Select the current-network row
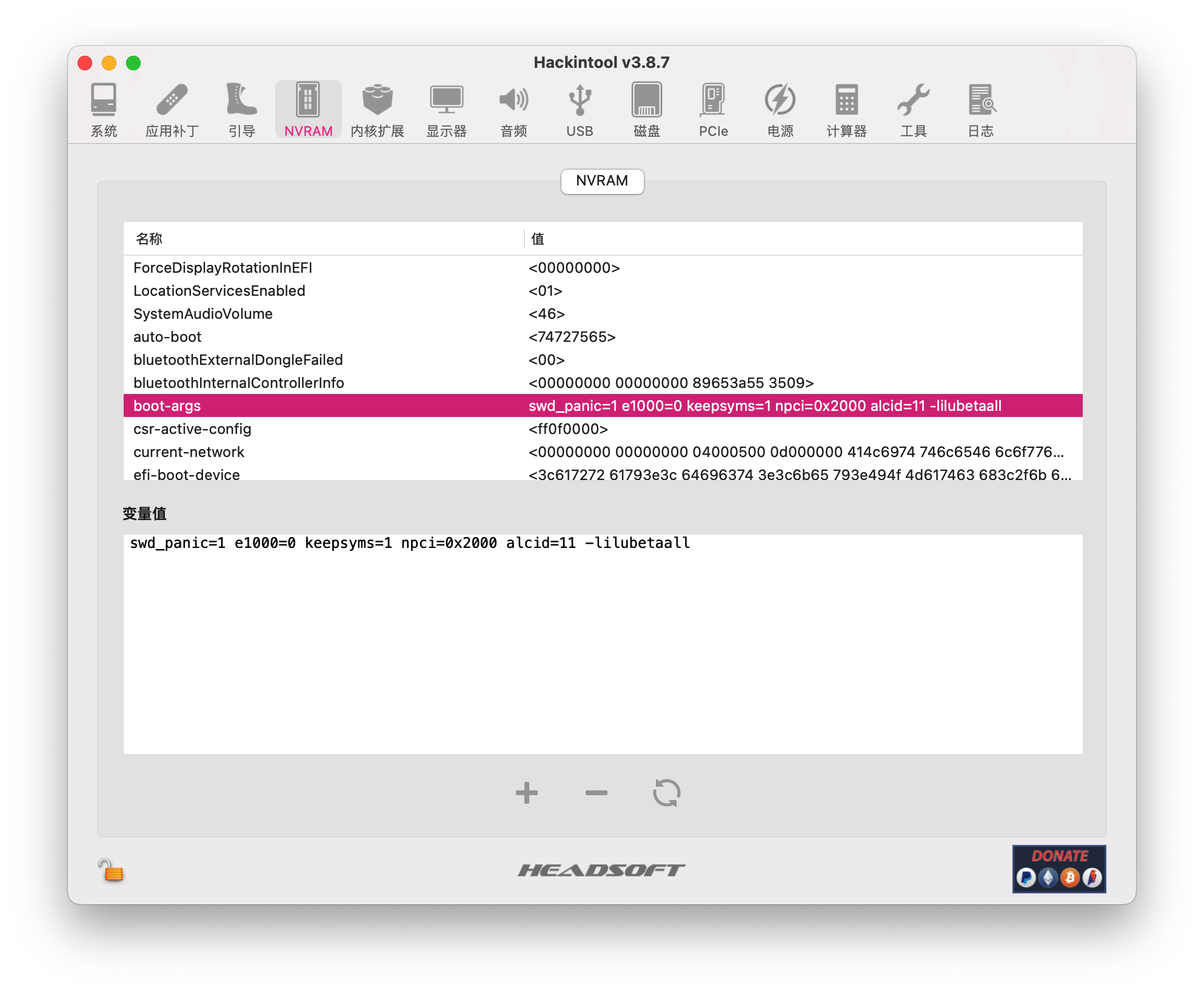The height and width of the screenshot is (994, 1204). click(x=603, y=452)
